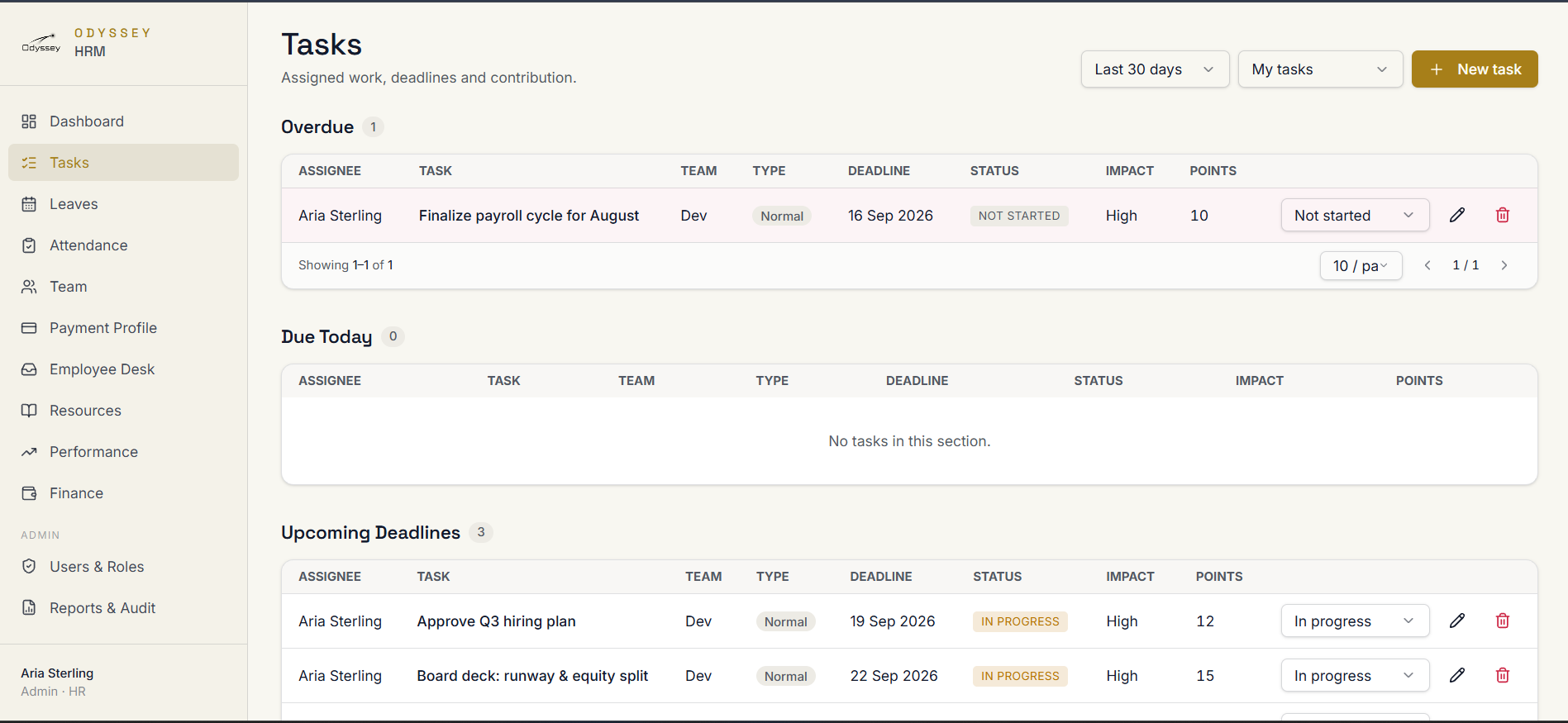
Task: Click the Dashboard grid icon
Action: (29, 121)
